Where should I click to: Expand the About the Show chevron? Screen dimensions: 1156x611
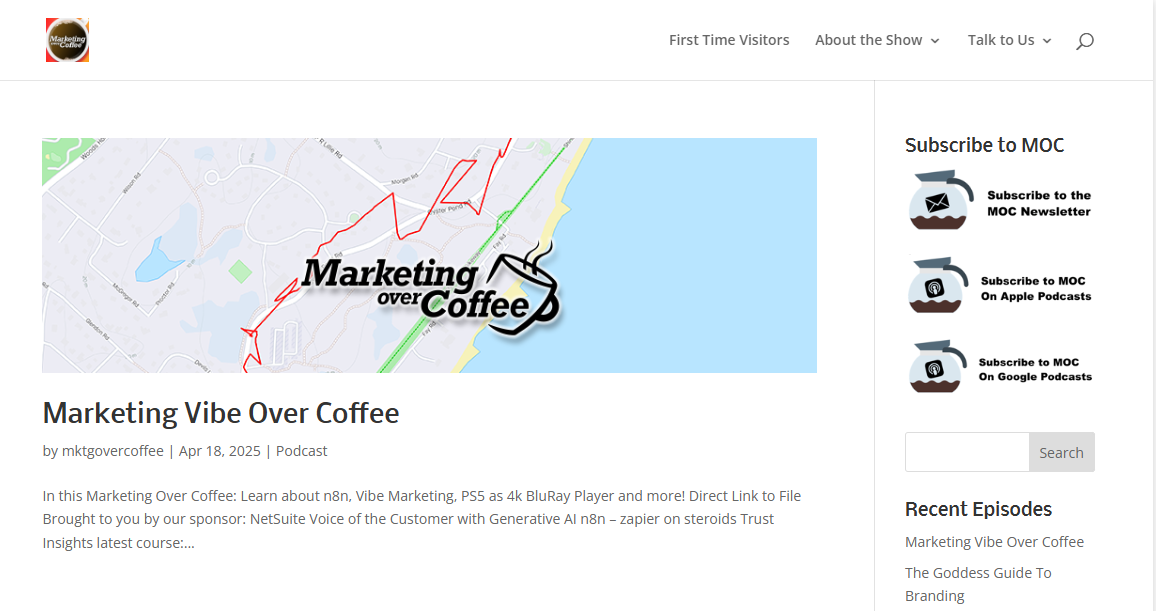click(935, 41)
